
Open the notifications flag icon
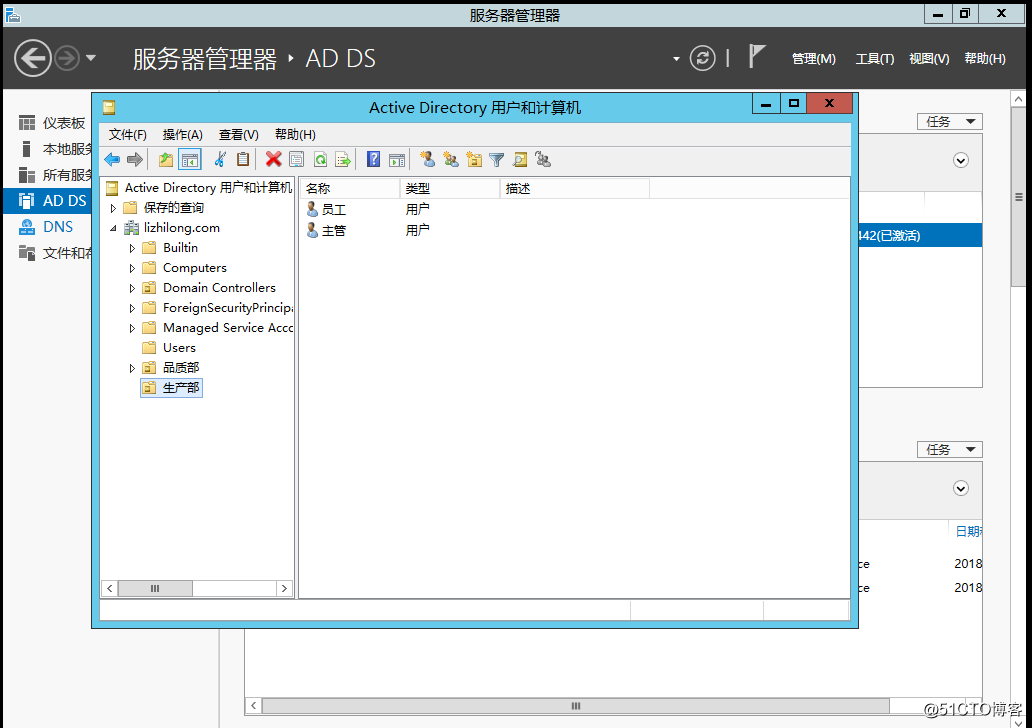coord(756,57)
